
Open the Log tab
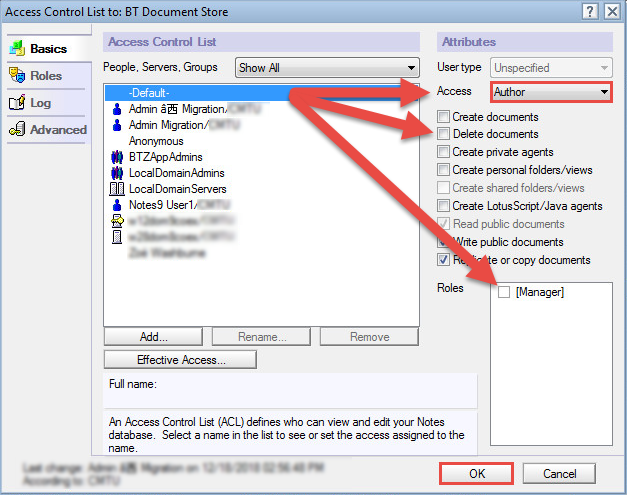(x=46, y=103)
